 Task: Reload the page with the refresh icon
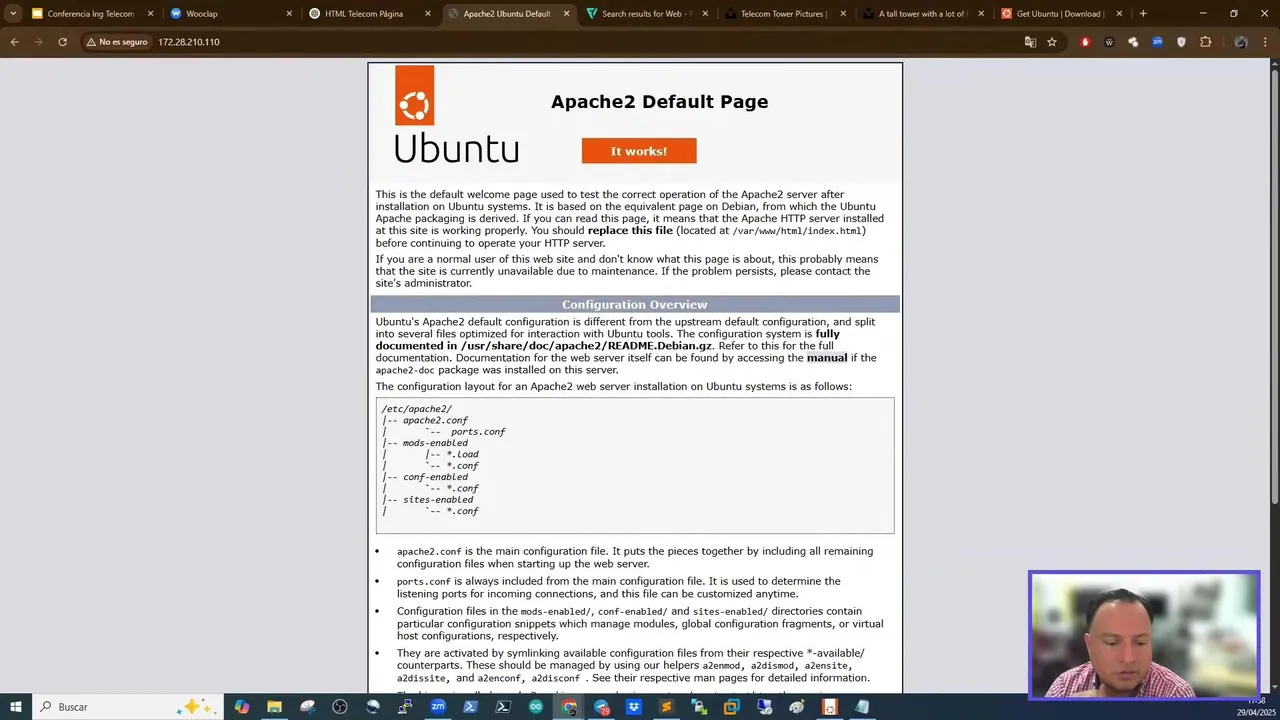coord(62,42)
